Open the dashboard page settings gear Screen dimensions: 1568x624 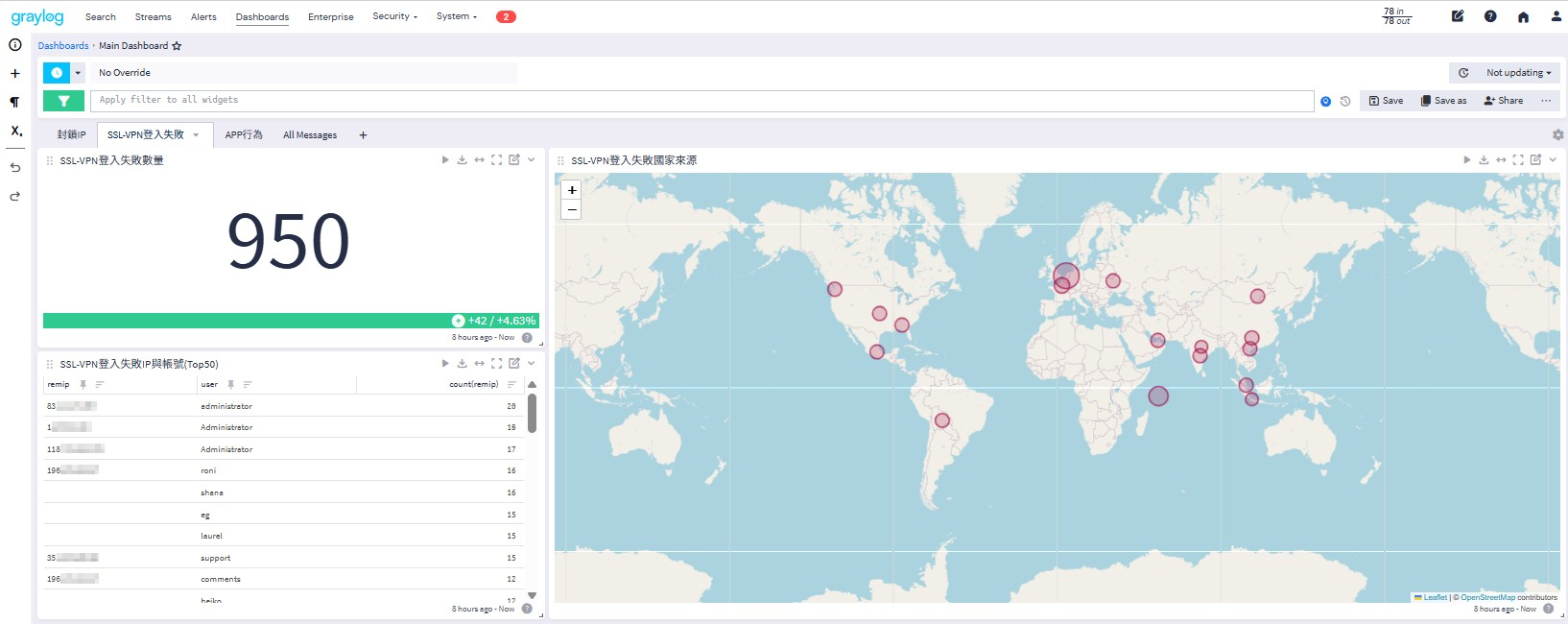click(1557, 135)
